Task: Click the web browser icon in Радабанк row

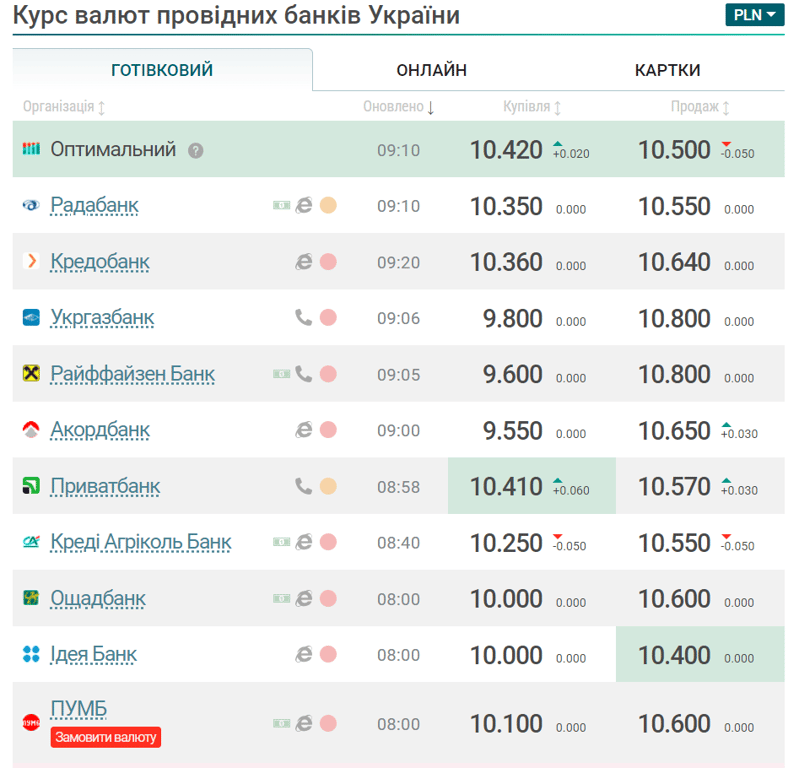Action: (x=304, y=205)
